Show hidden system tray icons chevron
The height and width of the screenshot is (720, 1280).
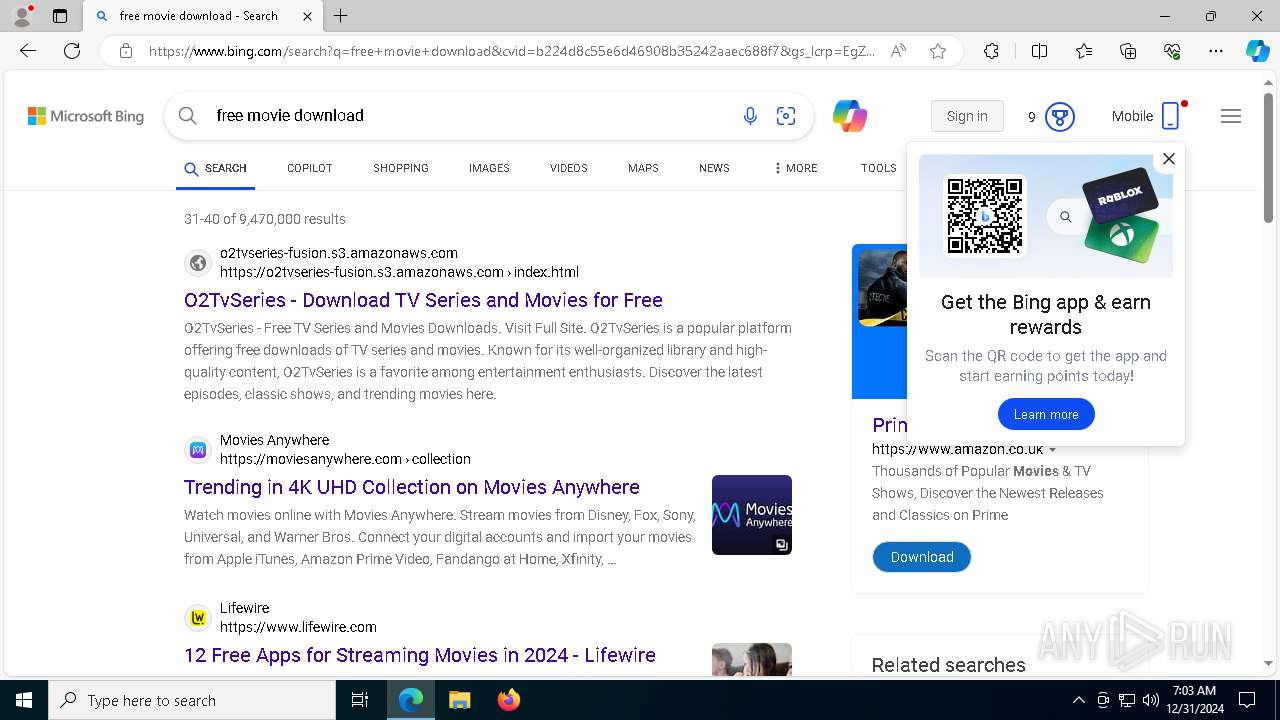1078,700
